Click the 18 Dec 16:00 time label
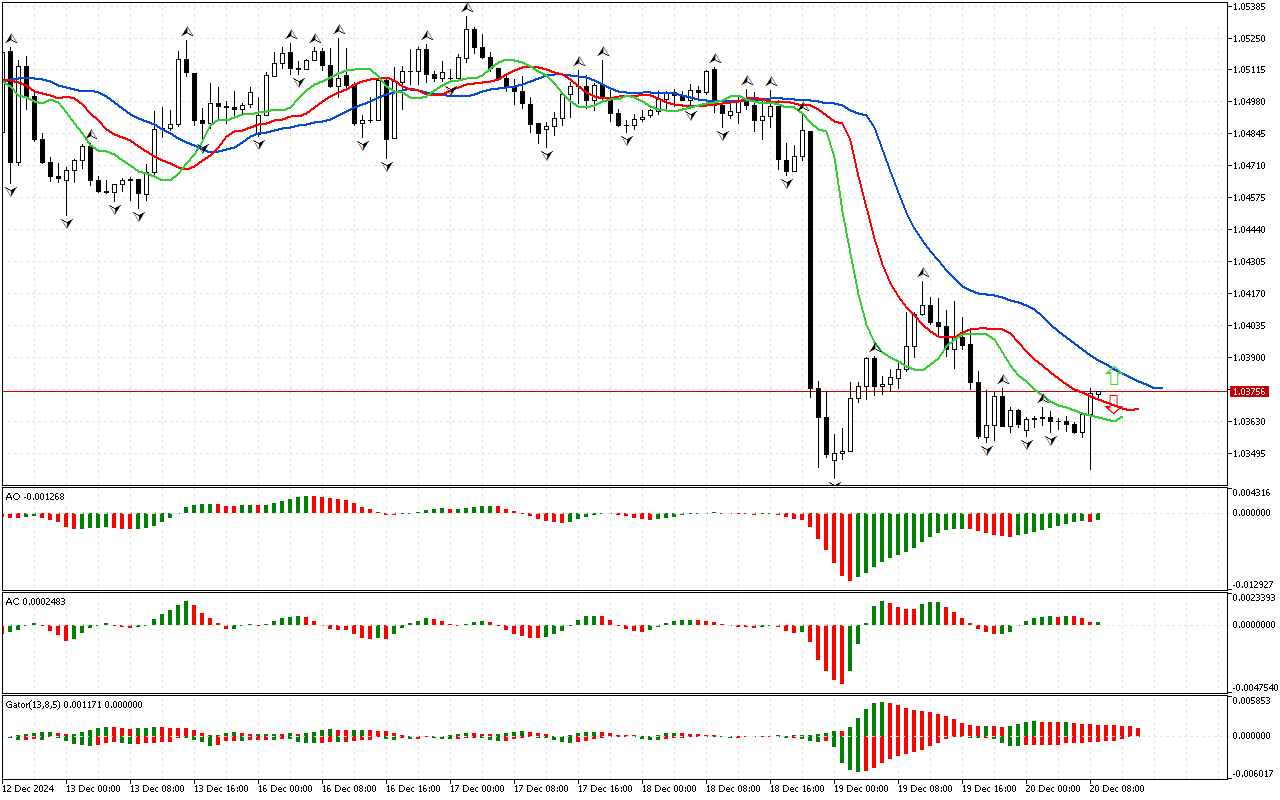This screenshot has width=1280, height=800. [797, 789]
